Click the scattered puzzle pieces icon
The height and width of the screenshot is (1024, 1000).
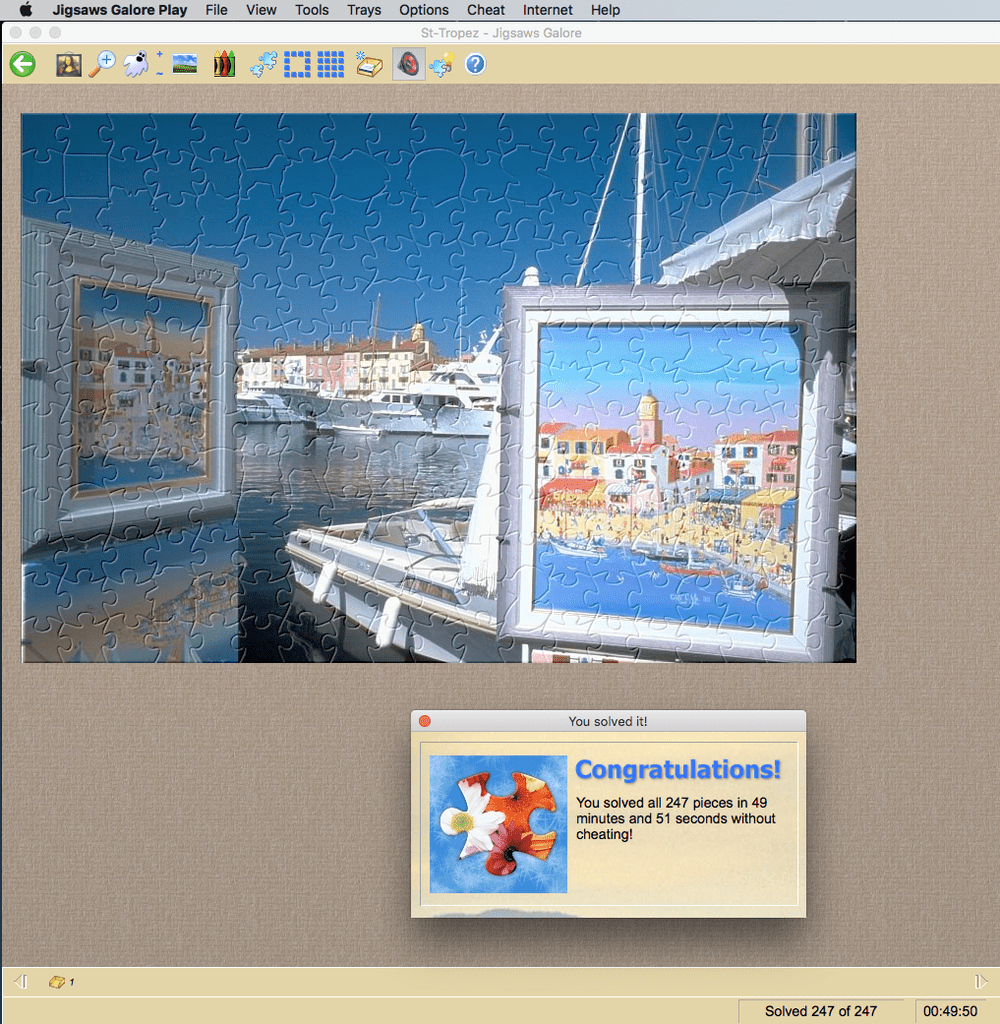[263, 65]
